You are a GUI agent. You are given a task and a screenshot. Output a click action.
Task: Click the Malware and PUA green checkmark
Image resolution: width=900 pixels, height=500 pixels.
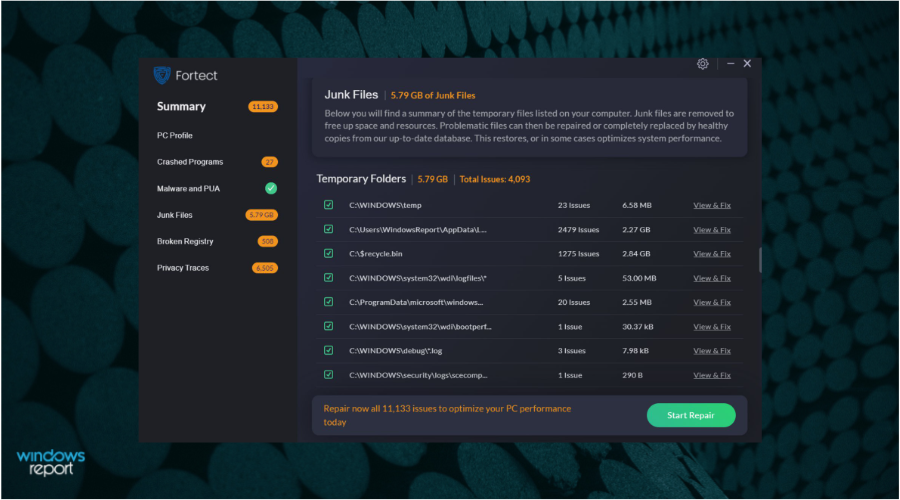pos(271,188)
